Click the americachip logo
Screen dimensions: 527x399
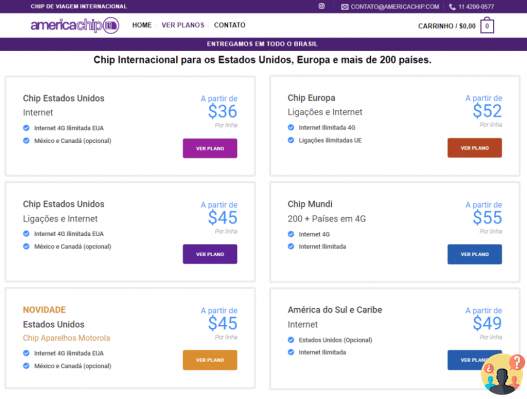75,25
